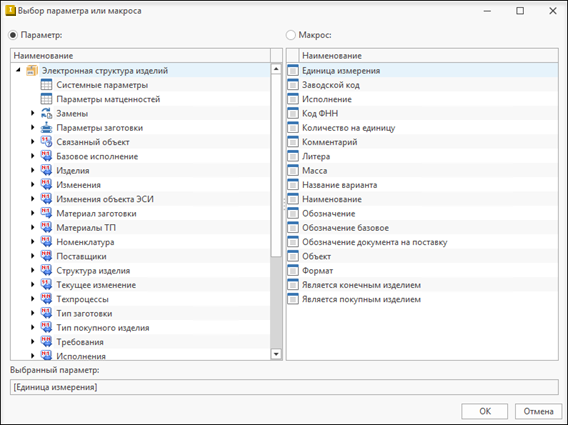
Task: Click the Отмена button
Action: [538, 411]
